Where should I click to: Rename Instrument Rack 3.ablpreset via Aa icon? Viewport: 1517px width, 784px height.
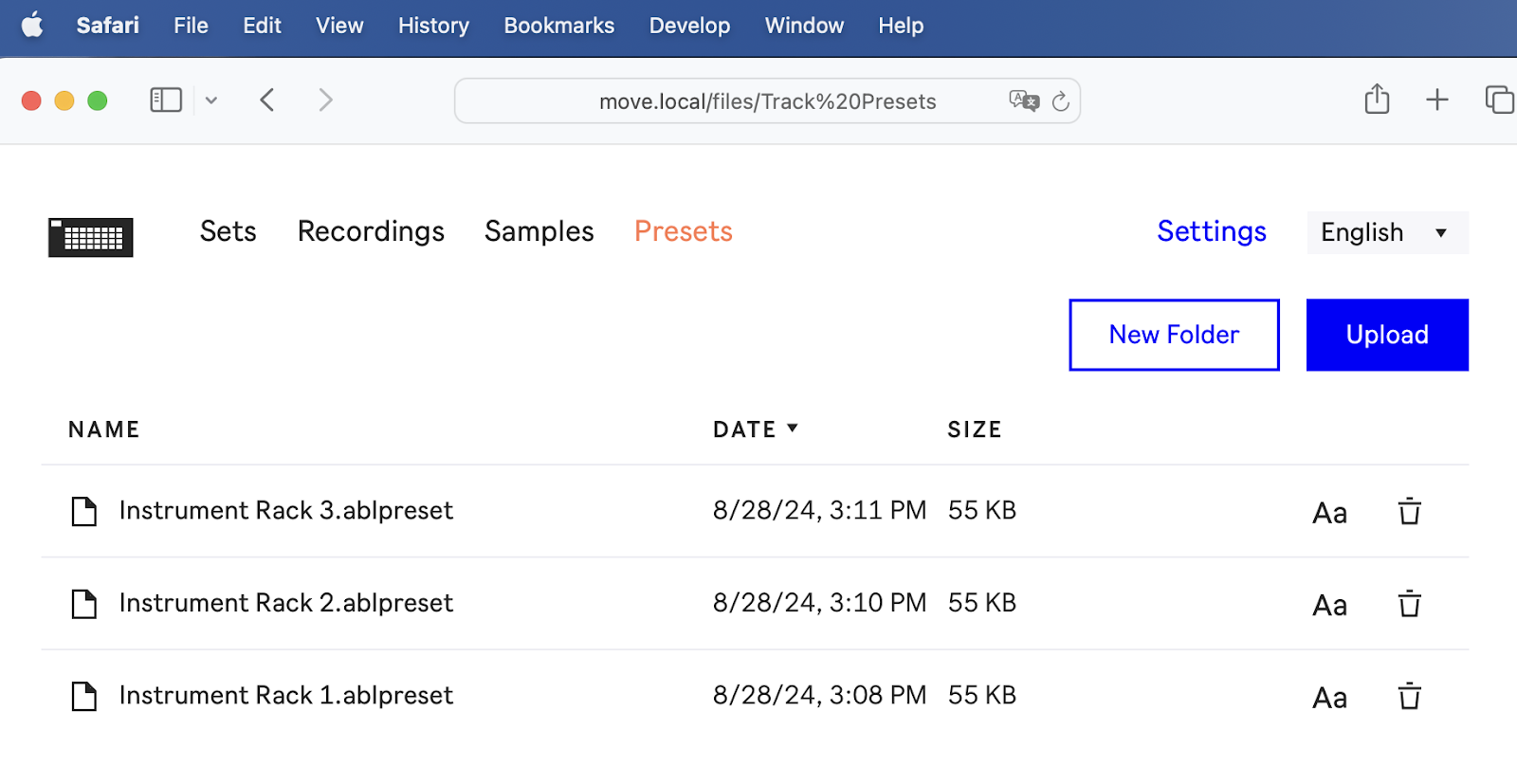1329,513
